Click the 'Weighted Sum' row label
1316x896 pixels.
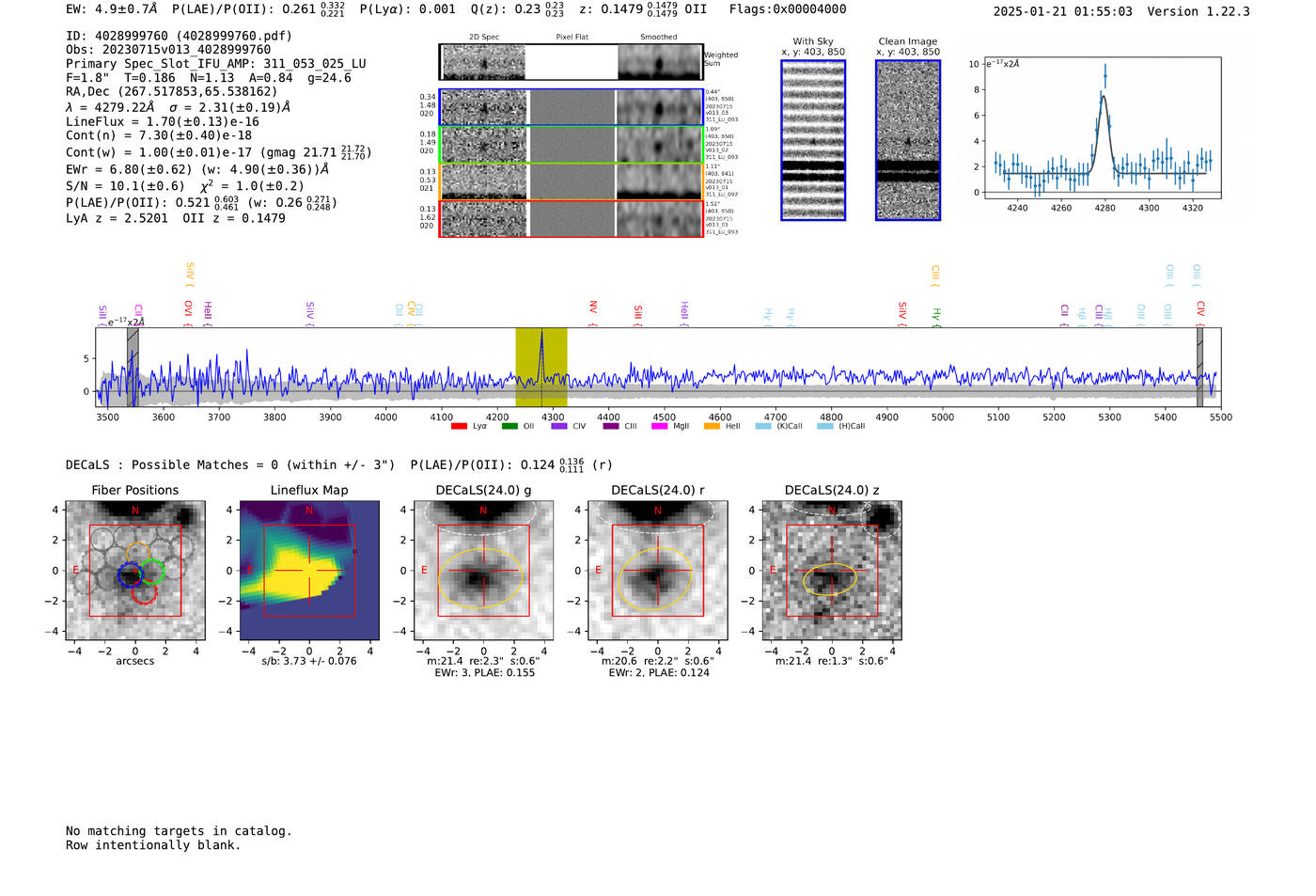[721, 59]
